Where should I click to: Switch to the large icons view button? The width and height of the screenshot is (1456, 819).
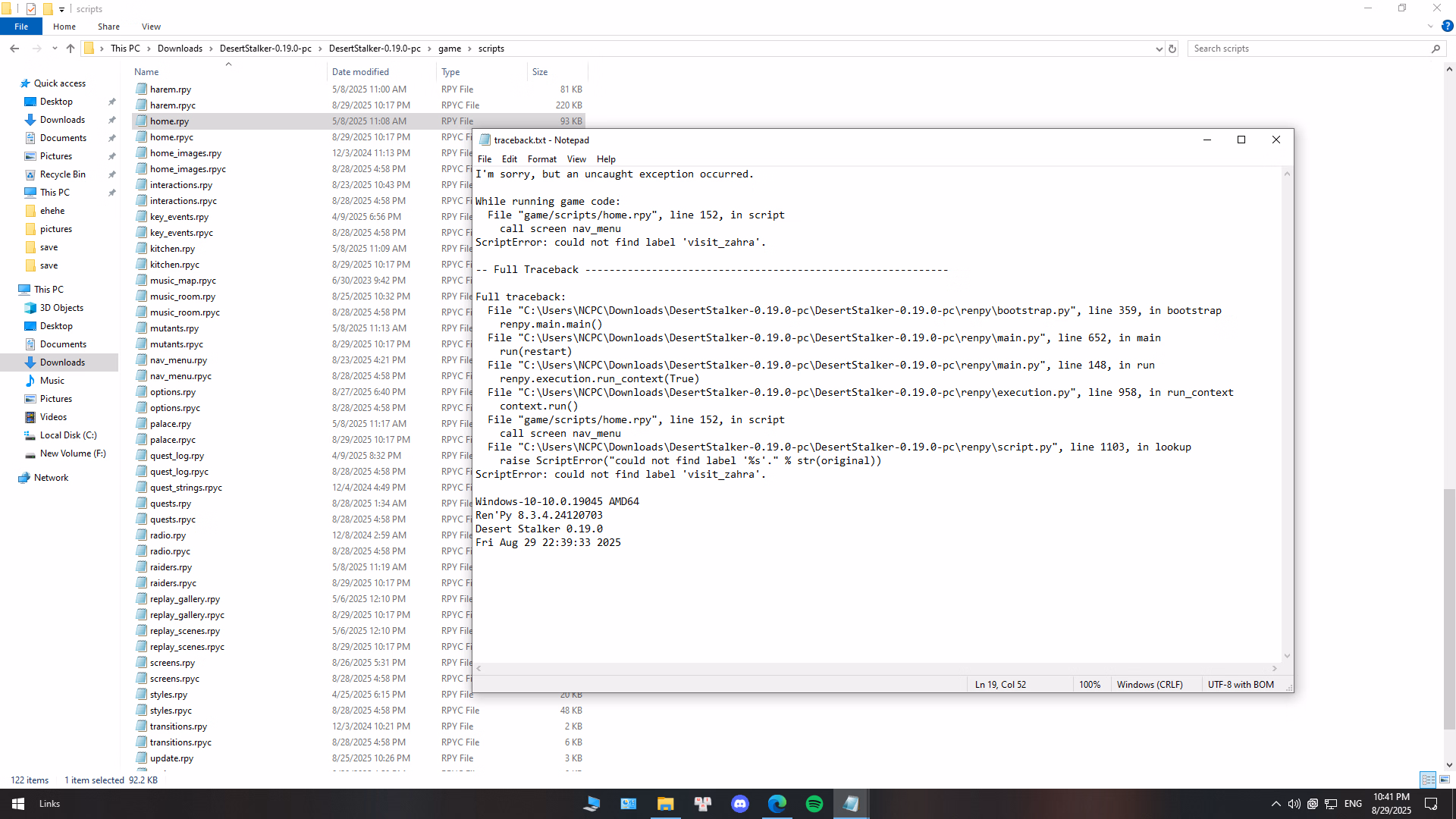click(x=1445, y=780)
